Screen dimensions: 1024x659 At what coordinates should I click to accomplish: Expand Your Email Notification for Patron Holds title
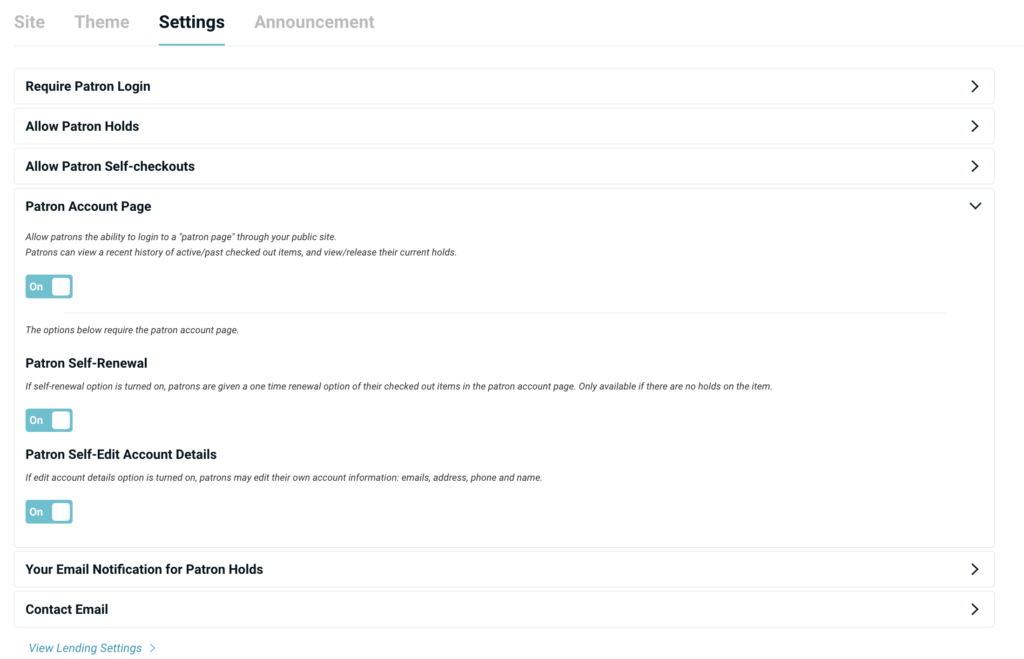144,569
